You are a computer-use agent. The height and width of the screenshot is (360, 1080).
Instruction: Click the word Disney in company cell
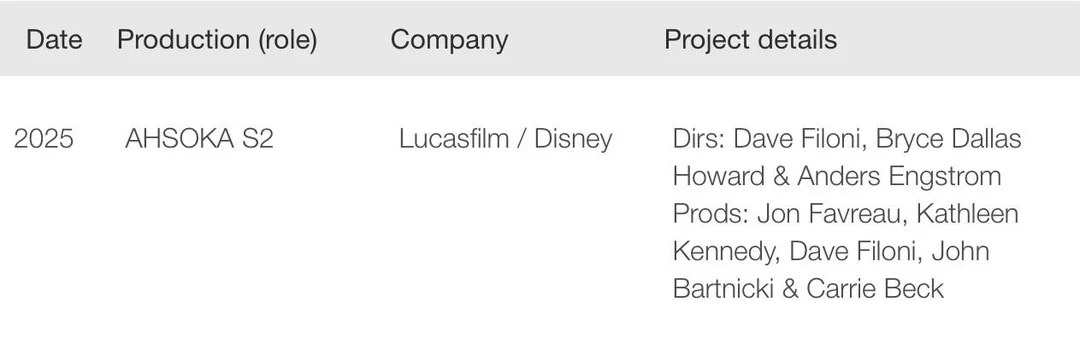pyautogui.click(x=573, y=139)
